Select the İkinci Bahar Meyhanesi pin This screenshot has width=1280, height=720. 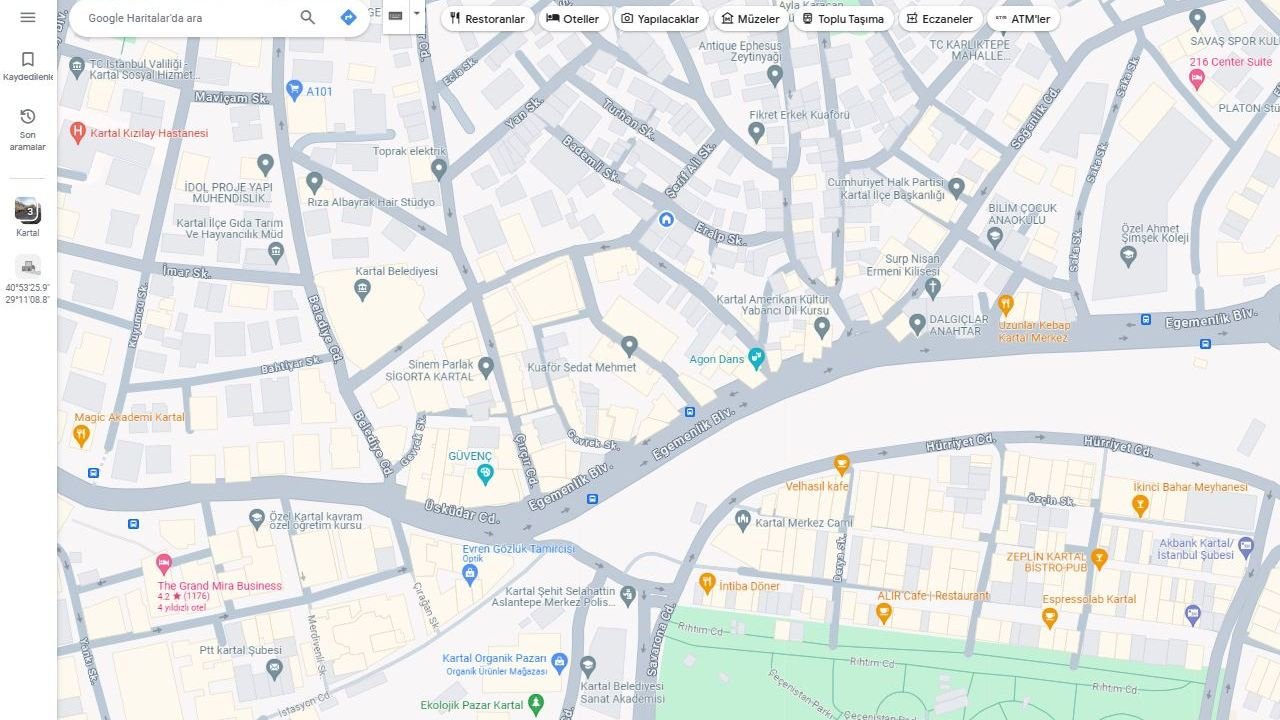click(1140, 505)
